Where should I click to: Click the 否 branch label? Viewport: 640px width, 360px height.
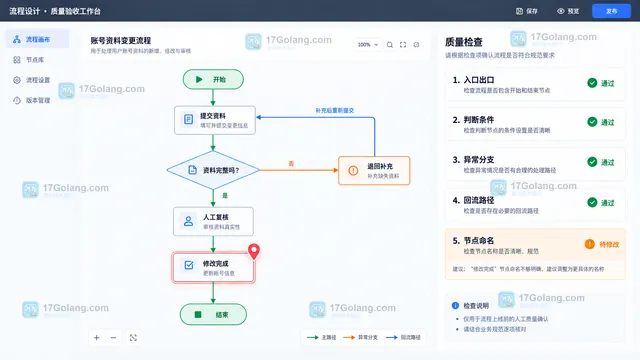pos(291,163)
